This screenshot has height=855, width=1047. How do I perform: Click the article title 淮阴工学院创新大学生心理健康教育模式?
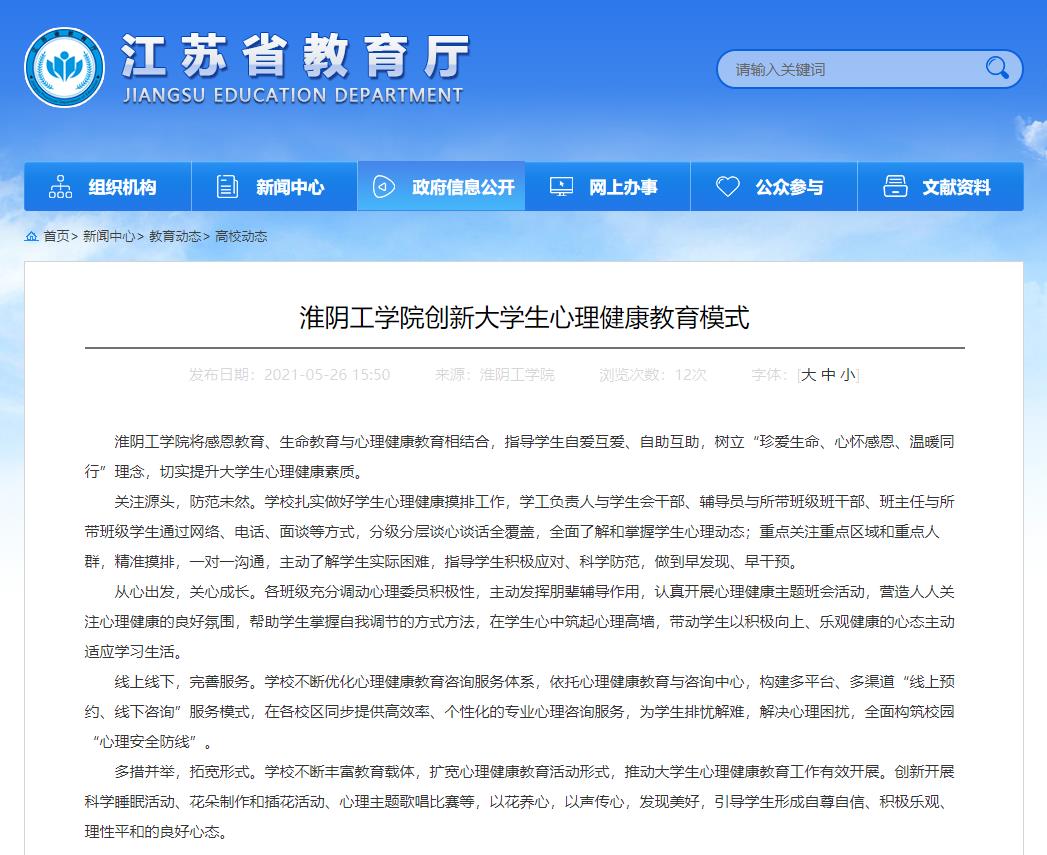[x=524, y=317]
